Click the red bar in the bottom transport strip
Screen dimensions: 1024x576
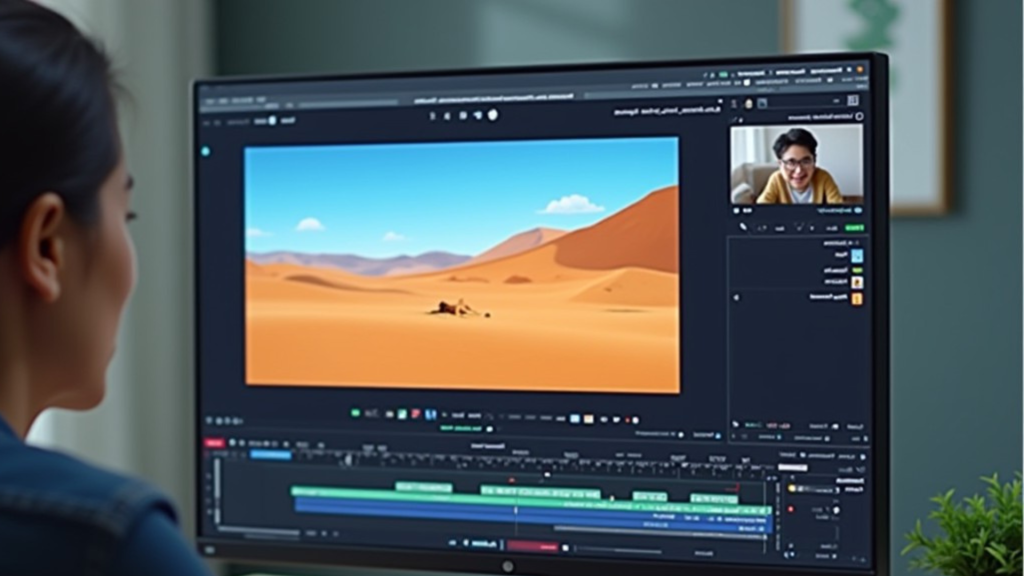pos(533,546)
